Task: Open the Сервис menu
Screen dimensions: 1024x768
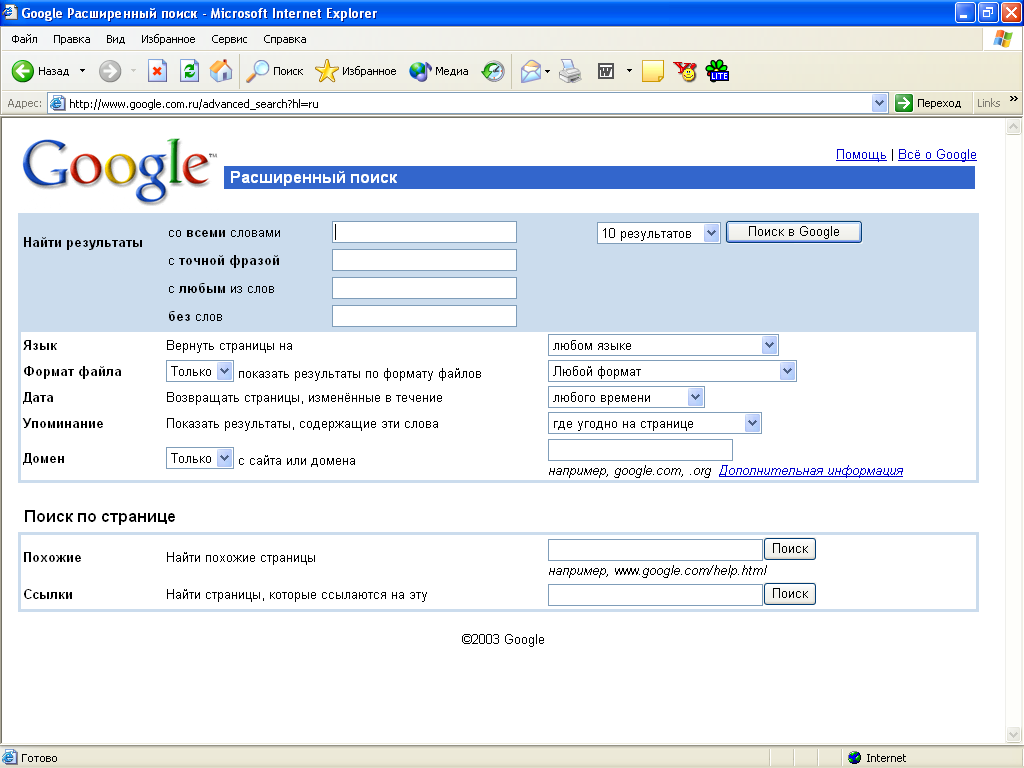Action: click(229, 39)
